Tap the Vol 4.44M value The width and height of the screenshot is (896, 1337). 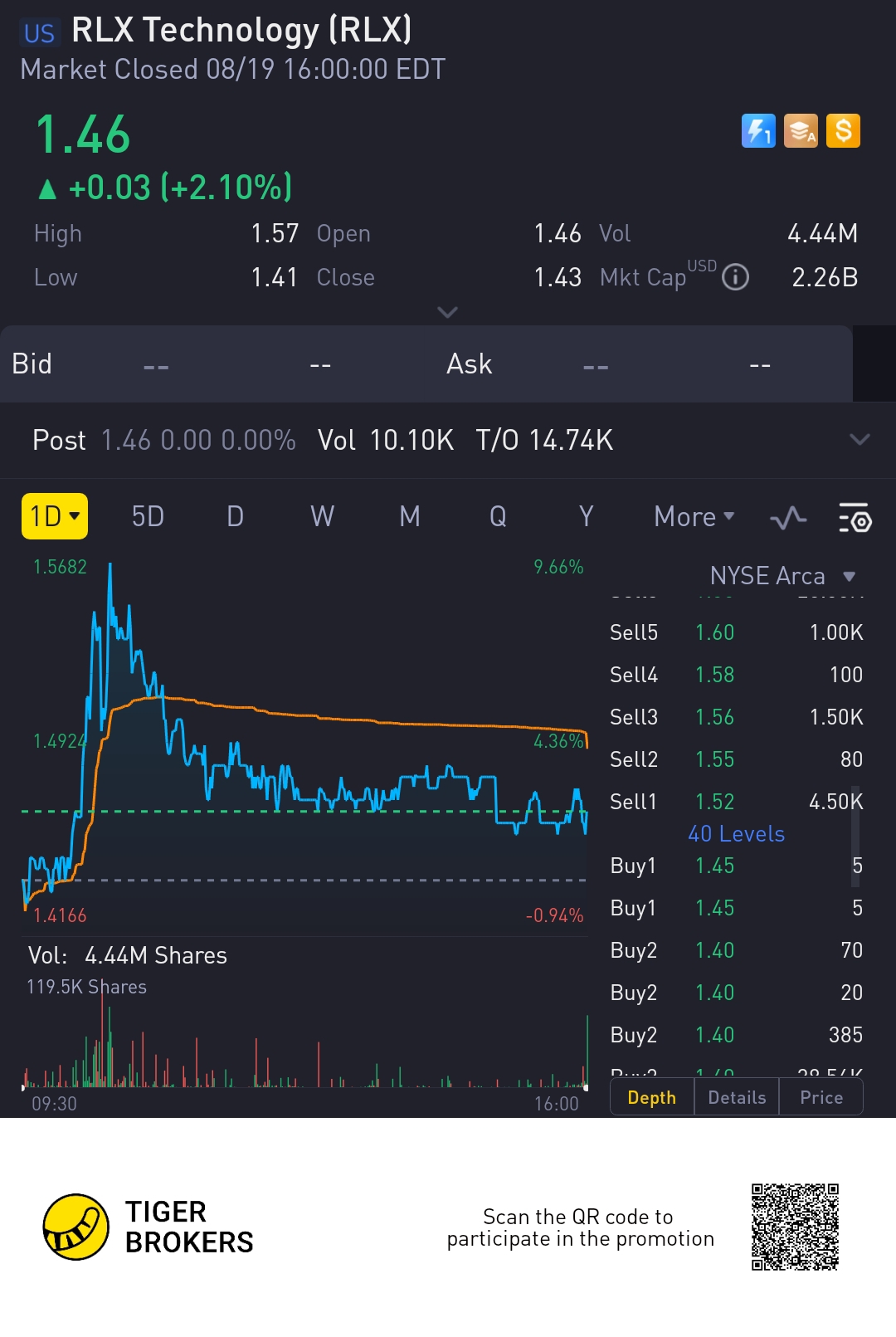tap(822, 233)
